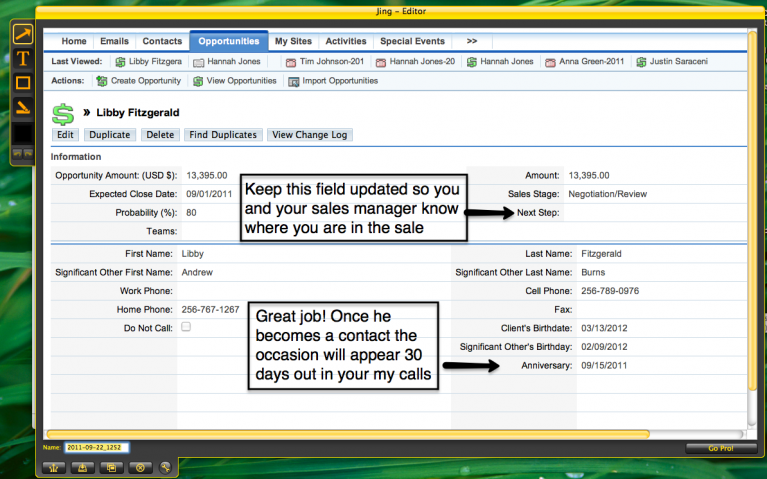Redo the last annotation
The image size is (767, 479).
click(28, 154)
